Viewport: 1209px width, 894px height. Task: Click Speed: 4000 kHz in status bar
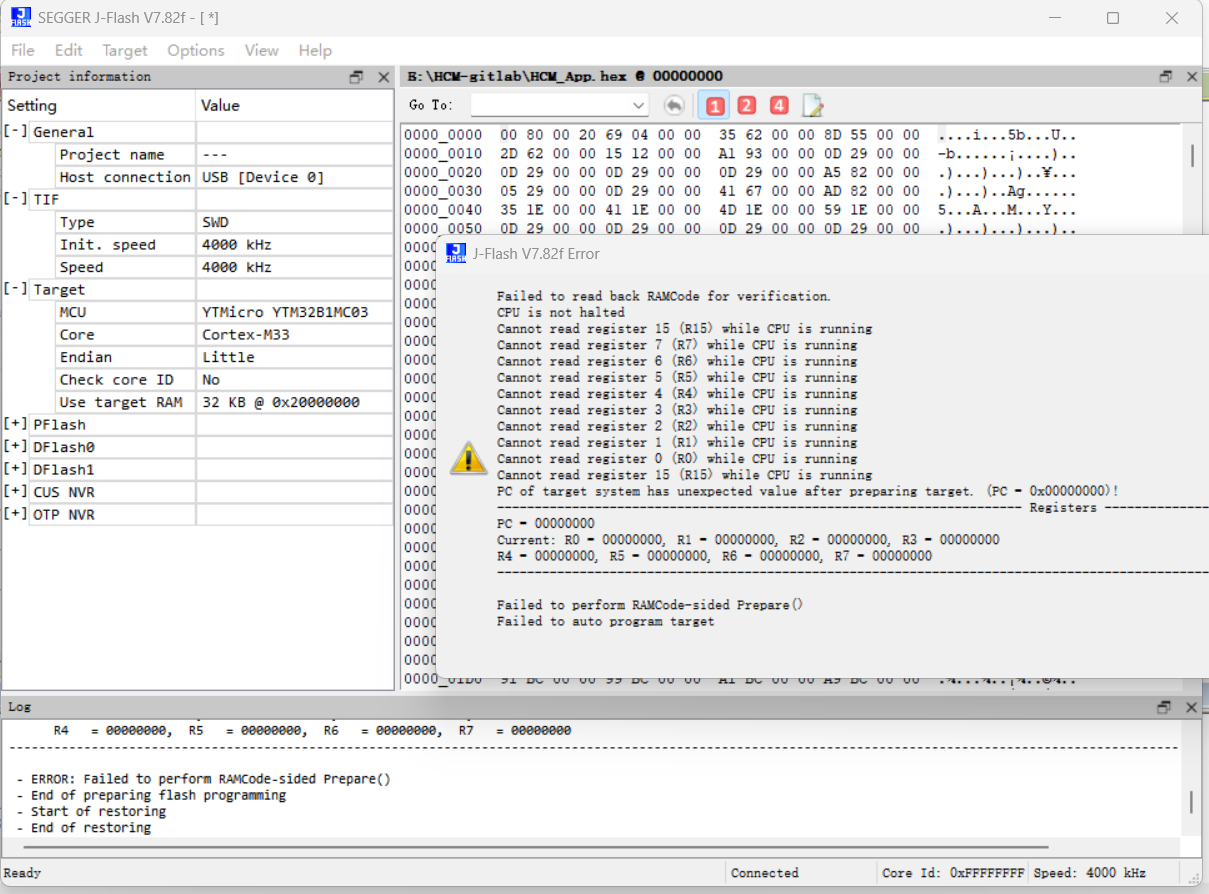(1090, 873)
